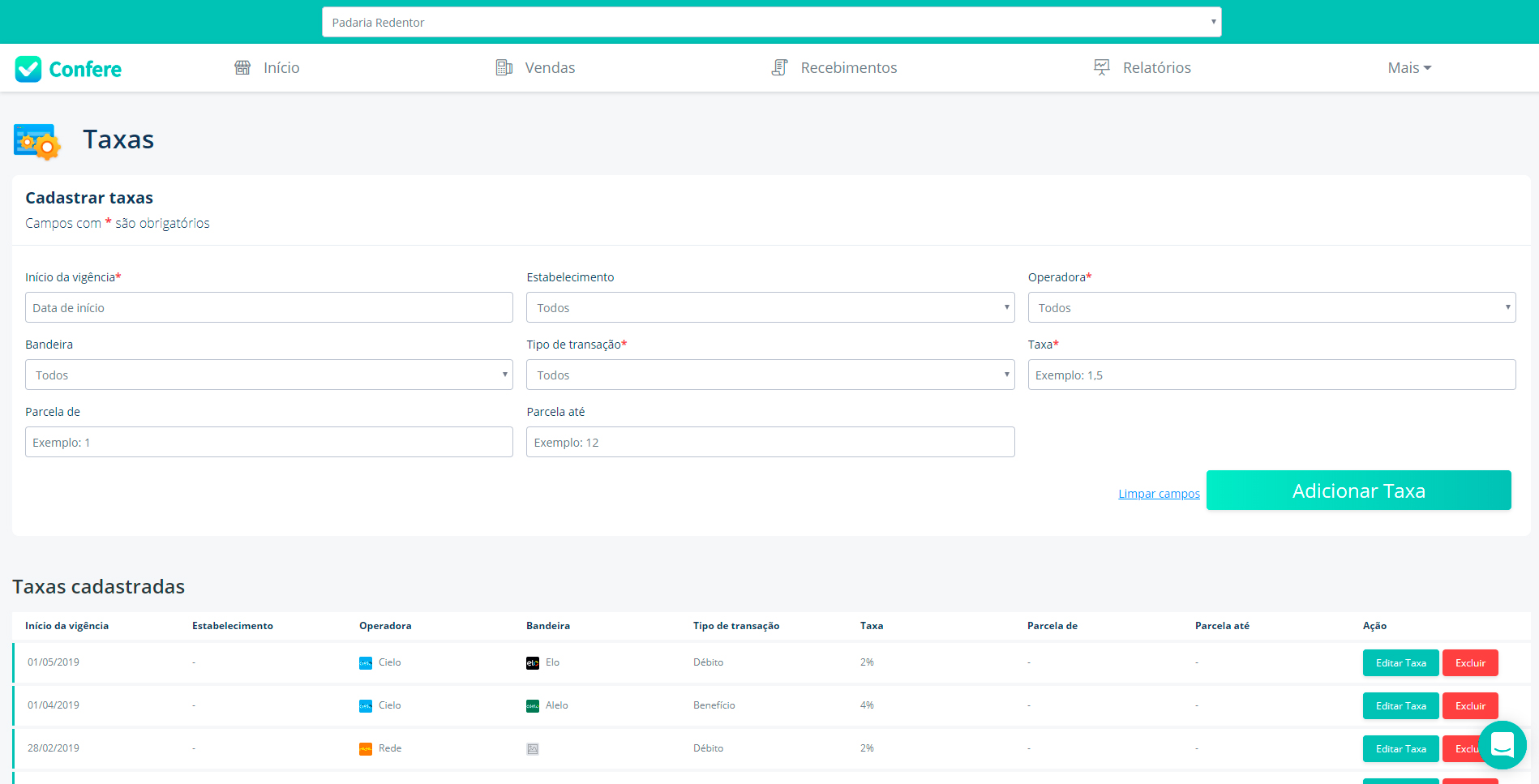Expand the Bandeira dropdown
Viewport: 1539px width, 784px height.
pos(268,375)
